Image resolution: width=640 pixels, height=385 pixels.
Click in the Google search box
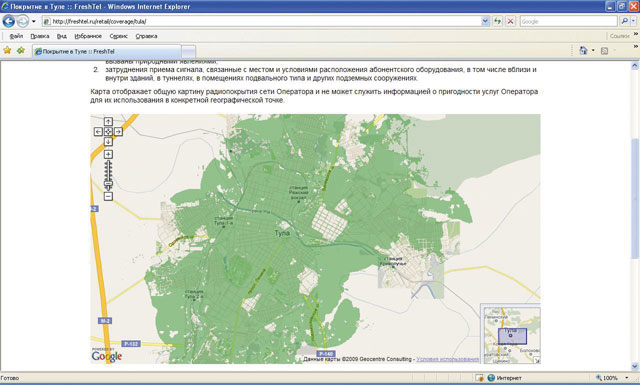click(568, 21)
